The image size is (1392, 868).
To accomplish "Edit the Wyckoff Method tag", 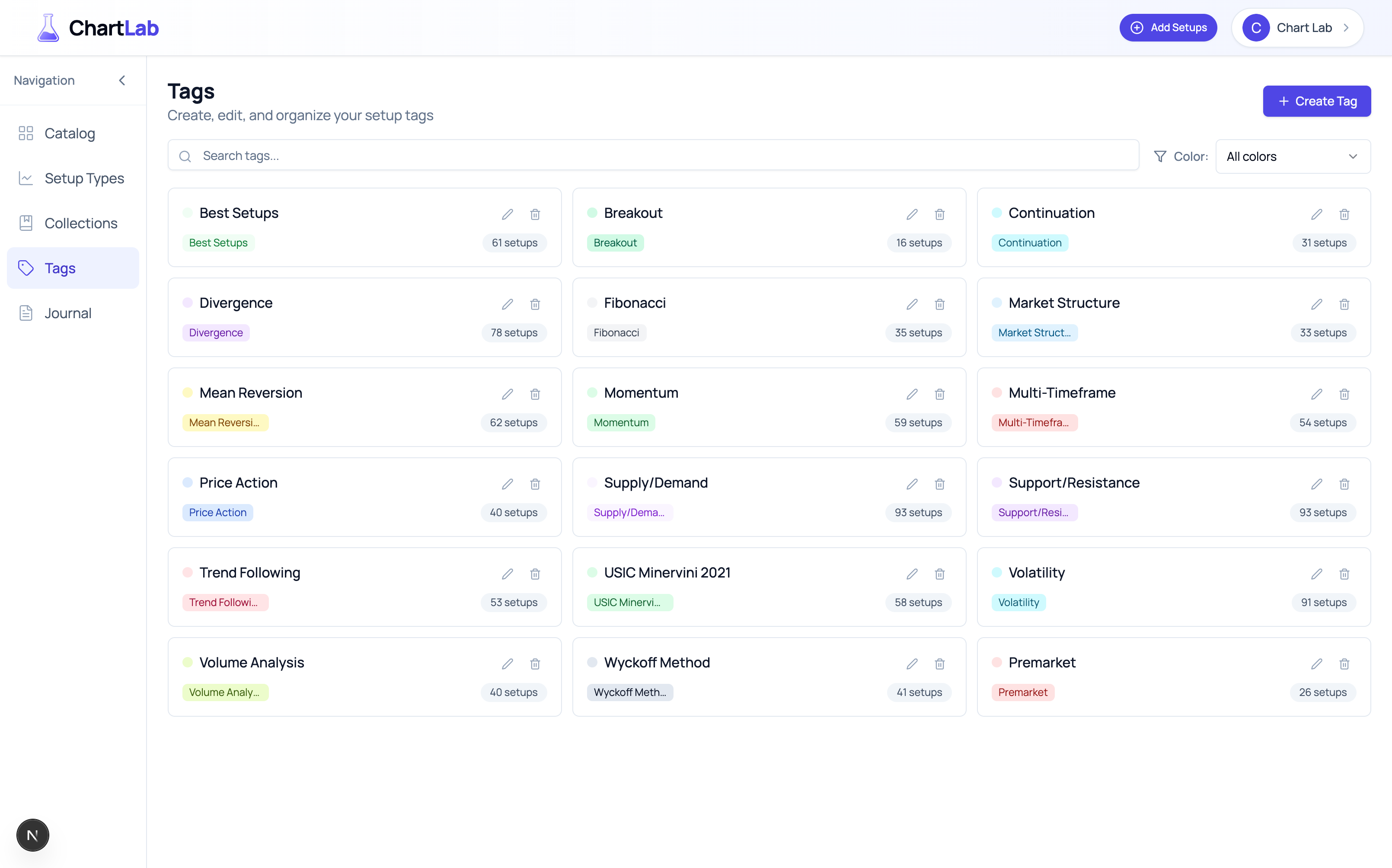I will point(912,664).
